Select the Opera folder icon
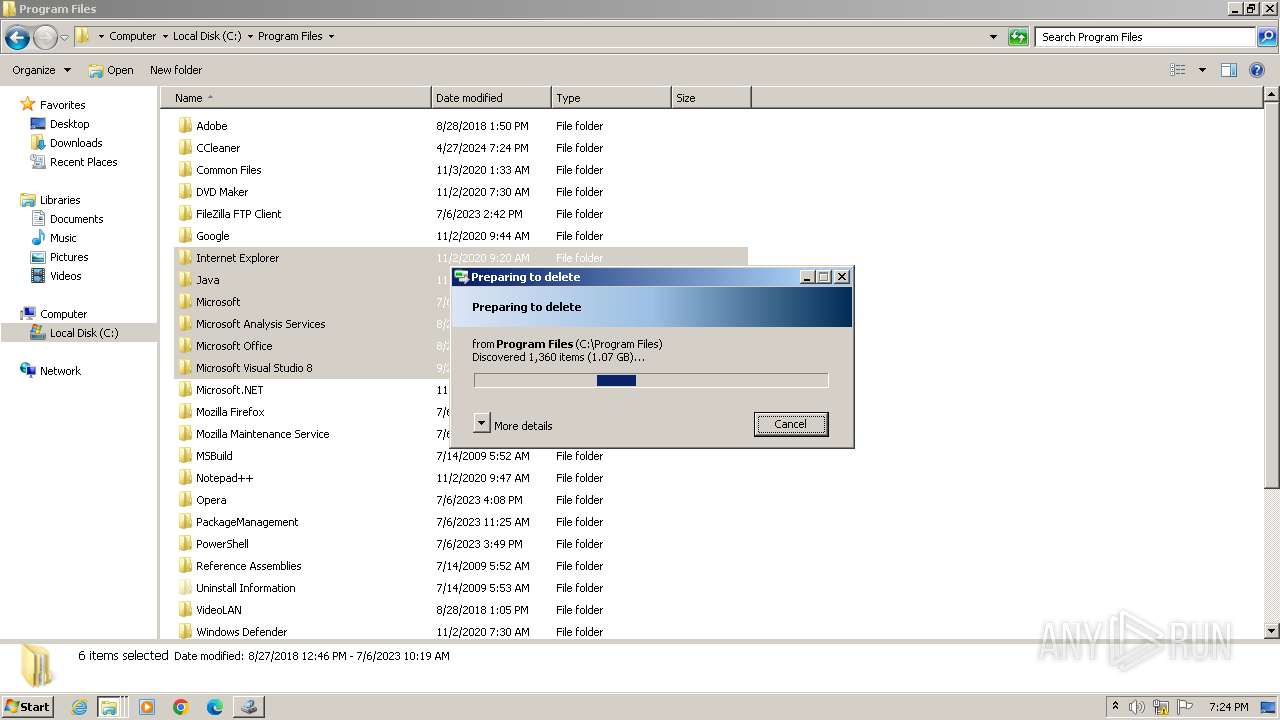 click(x=185, y=500)
